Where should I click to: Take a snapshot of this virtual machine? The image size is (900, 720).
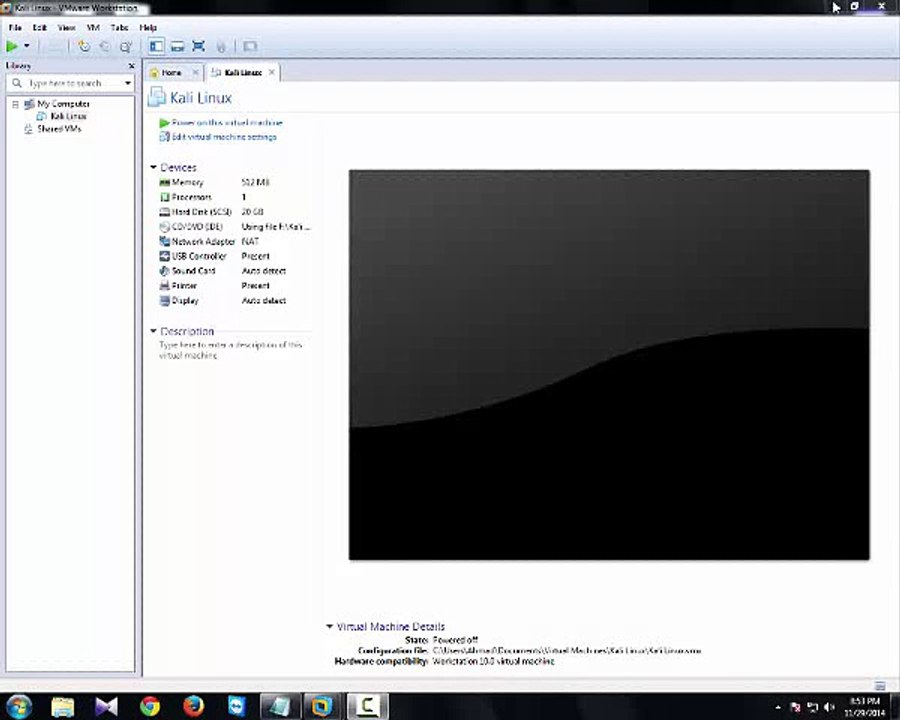click(x=84, y=47)
